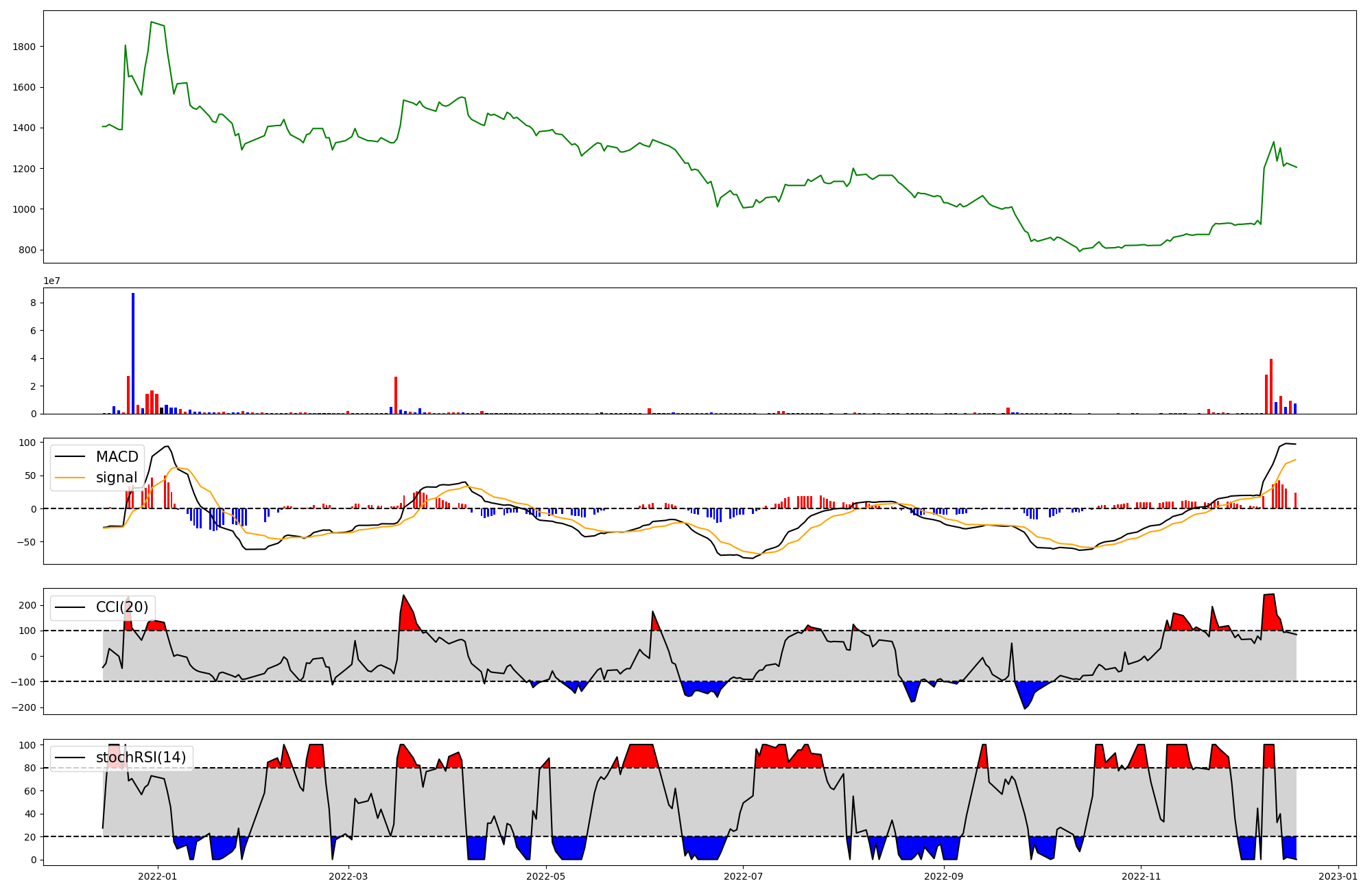Click the 200 label on CCI axis
This screenshot has height=892, width=1372.
click(27, 605)
